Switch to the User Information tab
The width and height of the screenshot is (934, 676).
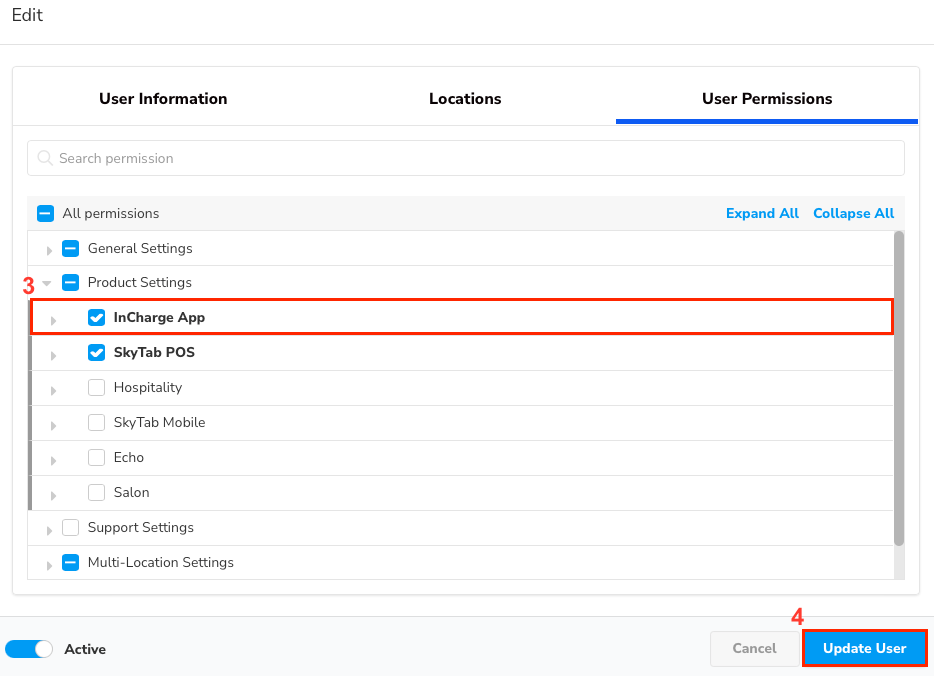[x=163, y=99]
